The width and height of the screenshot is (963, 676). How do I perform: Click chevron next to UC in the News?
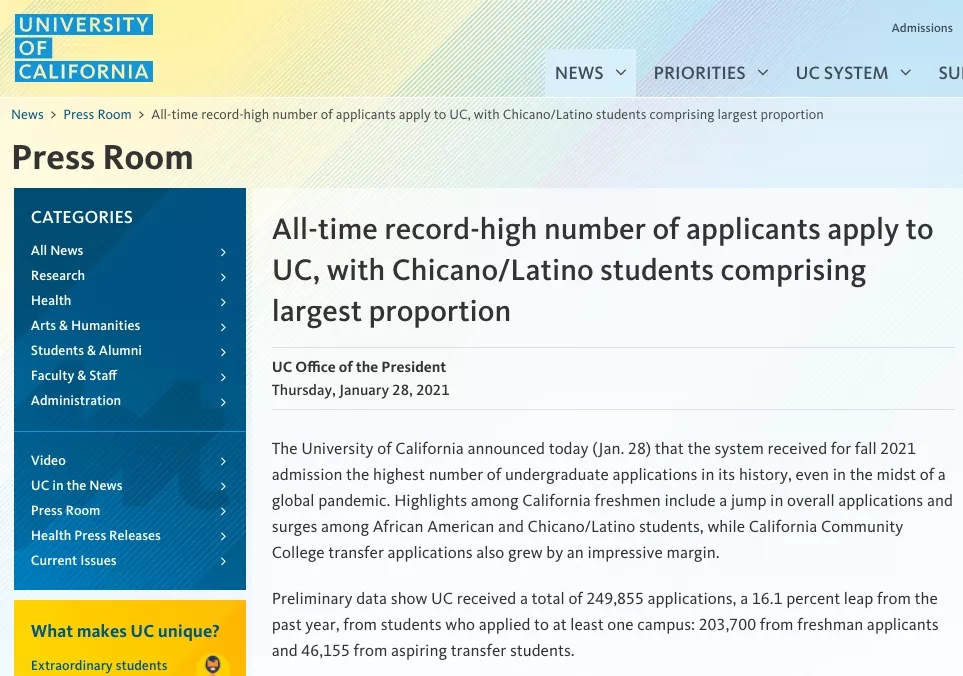click(223, 486)
